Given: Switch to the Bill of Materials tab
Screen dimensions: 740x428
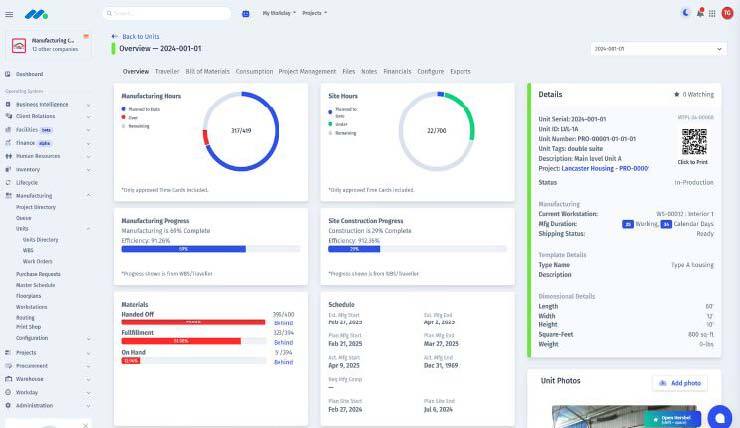Looking at the screenshot, I should (207, 72).
